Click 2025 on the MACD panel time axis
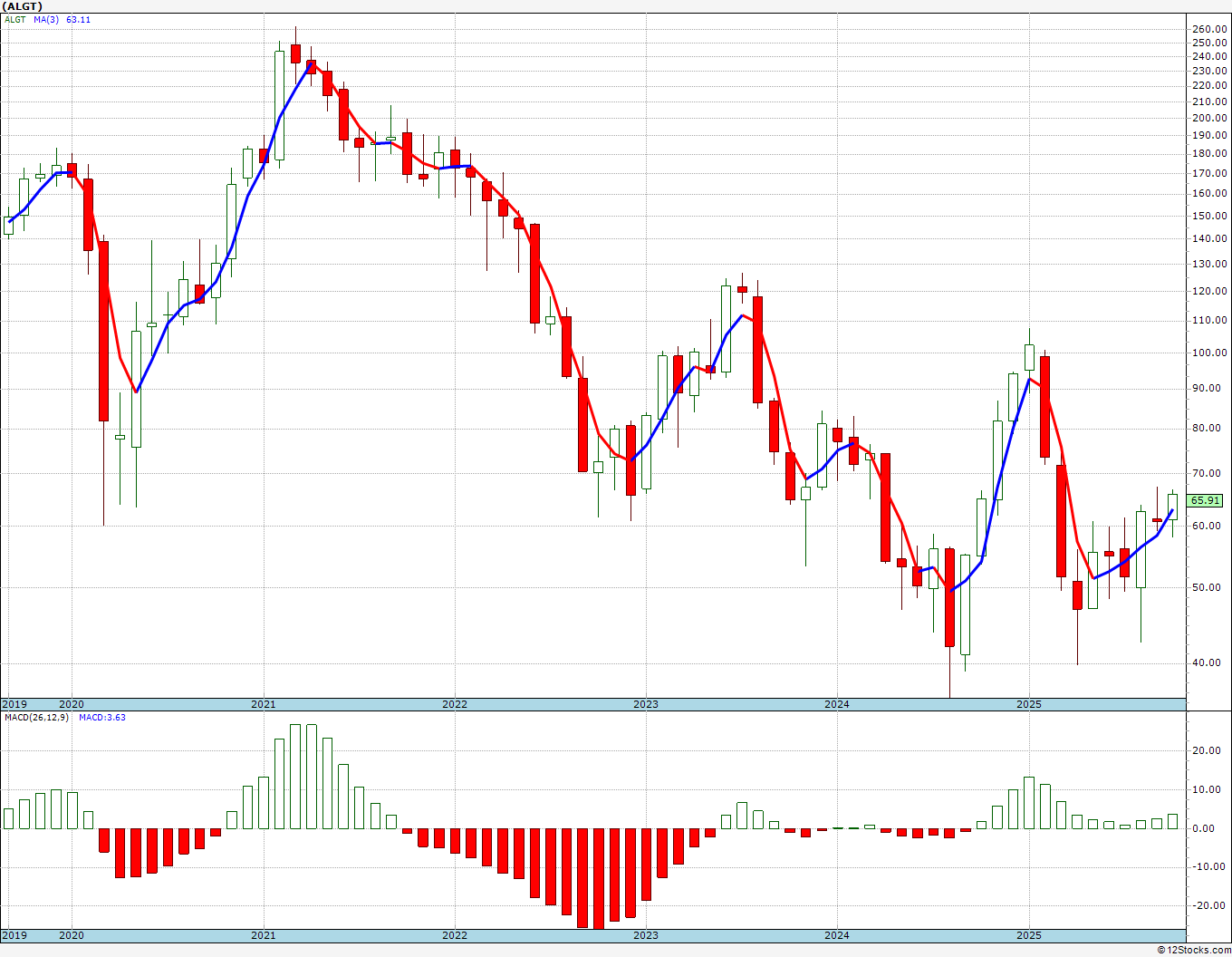Viewport: 1232px width, 957px height. click(1028, 935)
